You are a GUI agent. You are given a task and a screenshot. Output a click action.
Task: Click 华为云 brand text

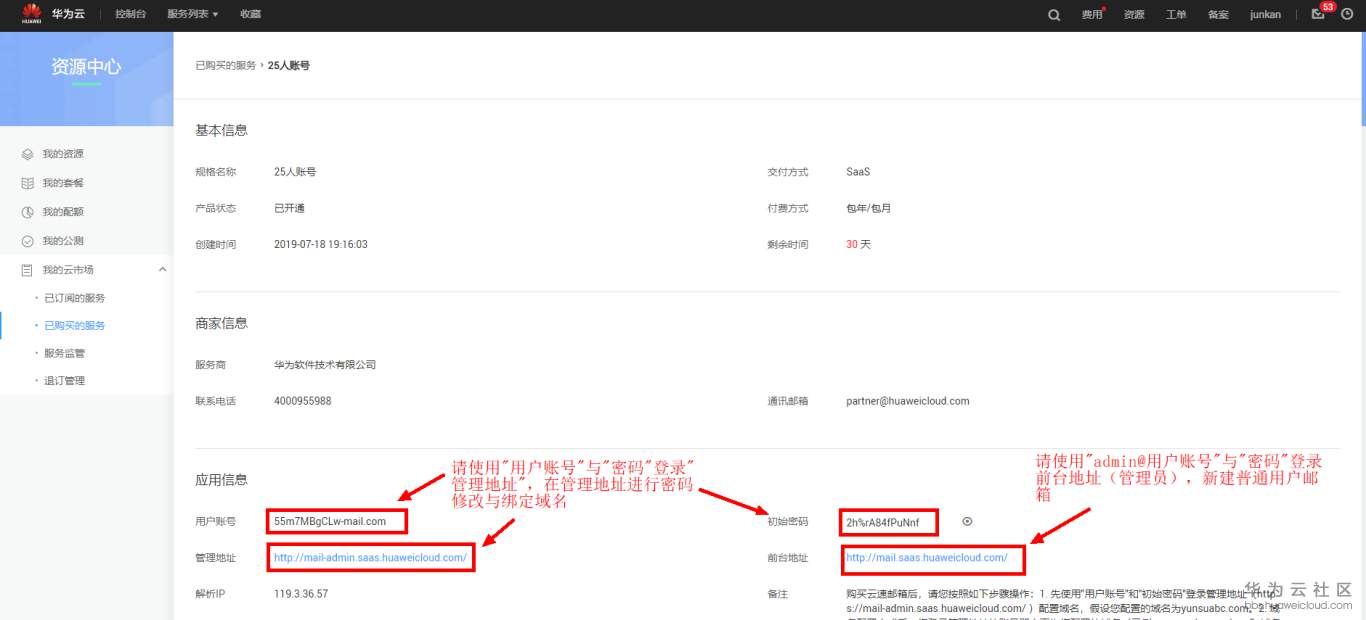coord(68,14)
